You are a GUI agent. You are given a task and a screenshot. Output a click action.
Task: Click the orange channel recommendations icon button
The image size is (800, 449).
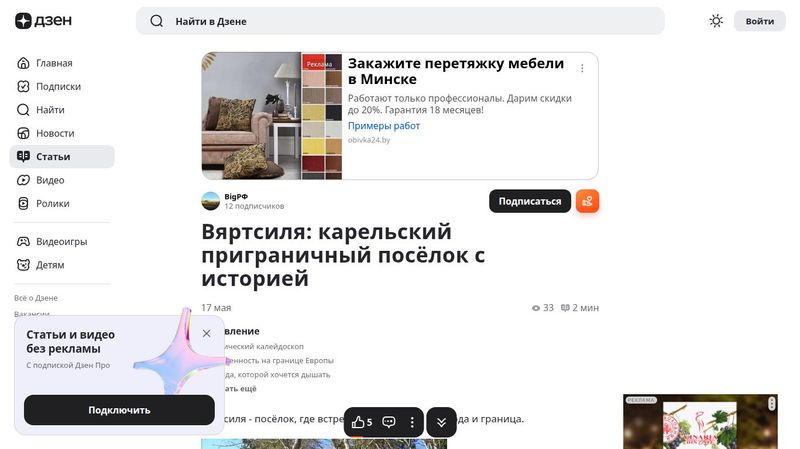pos(587,201)
